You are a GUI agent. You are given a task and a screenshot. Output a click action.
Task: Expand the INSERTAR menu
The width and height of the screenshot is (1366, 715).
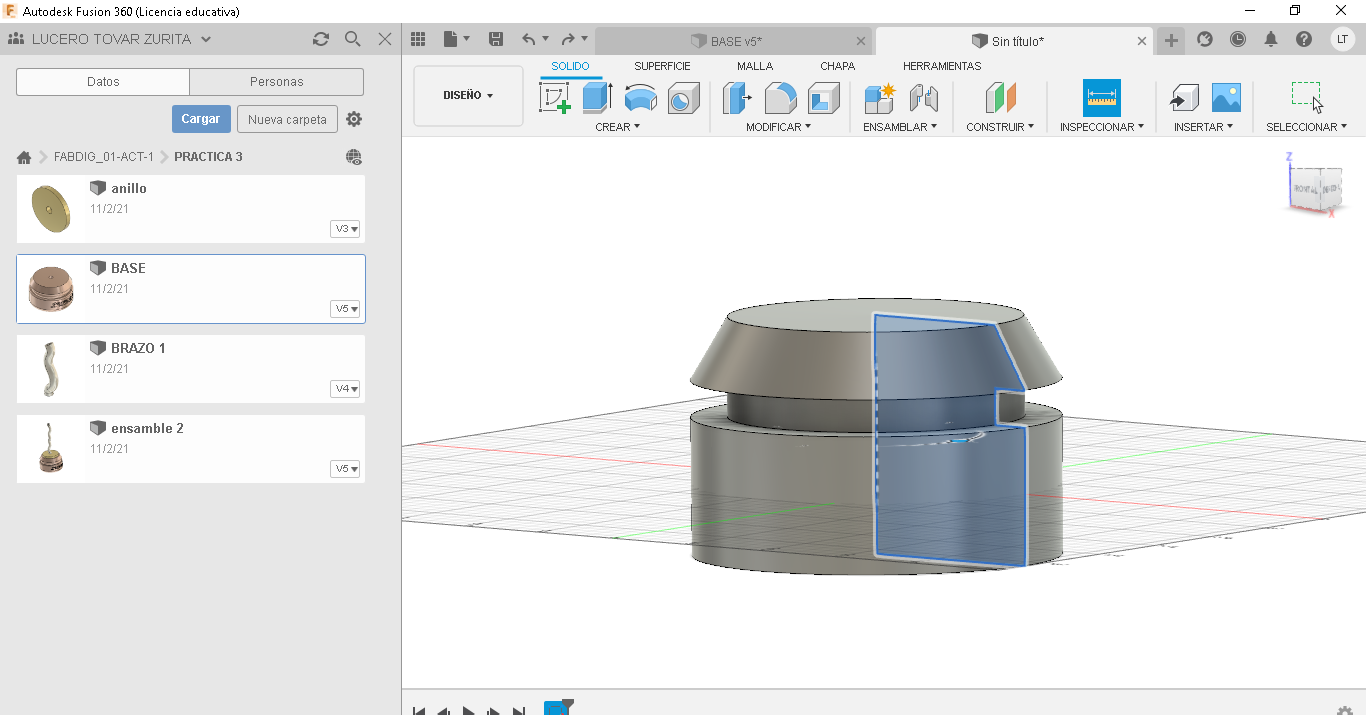click(1204, 127)
